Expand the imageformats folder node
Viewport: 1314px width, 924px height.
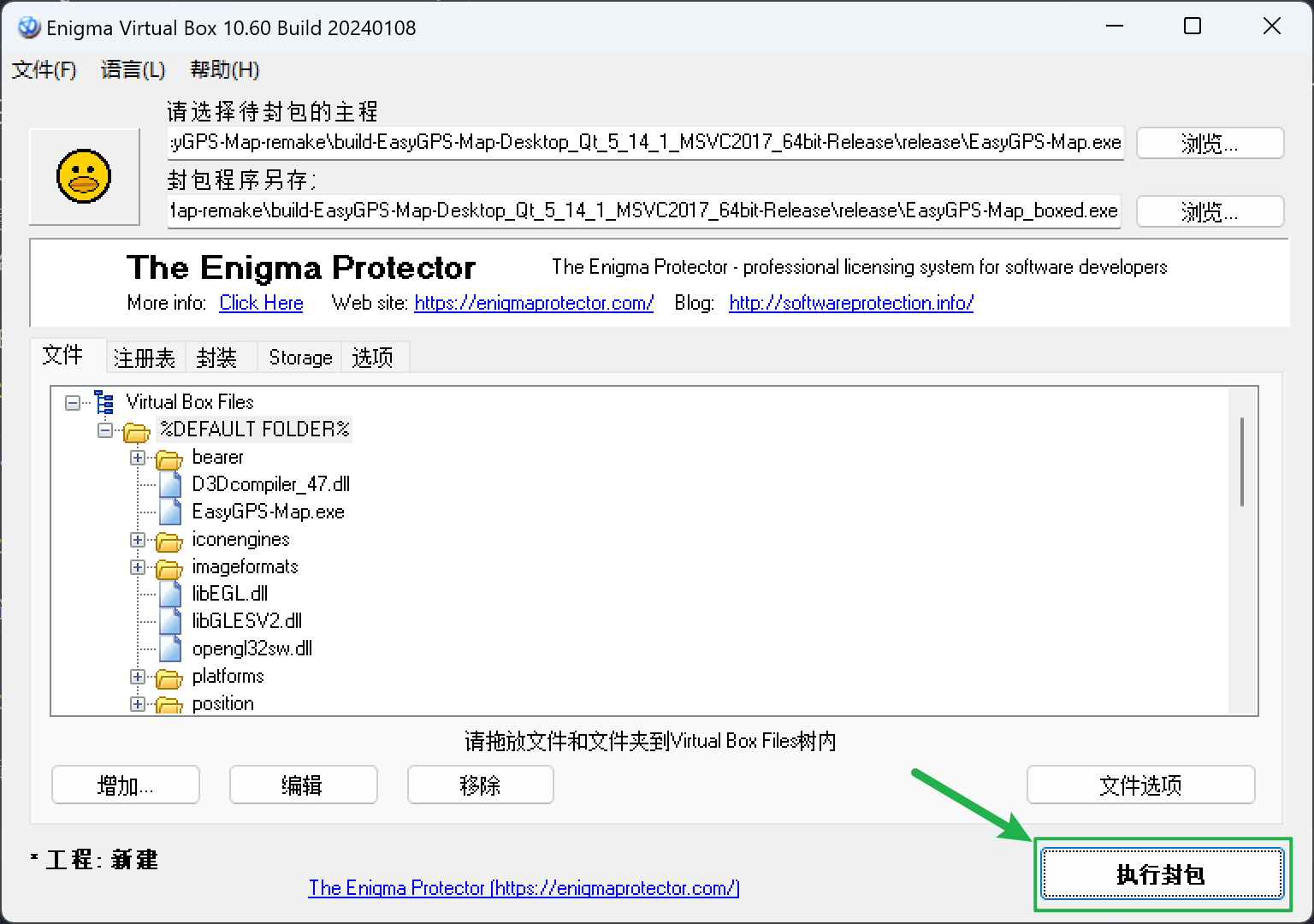tap(138, 566)
